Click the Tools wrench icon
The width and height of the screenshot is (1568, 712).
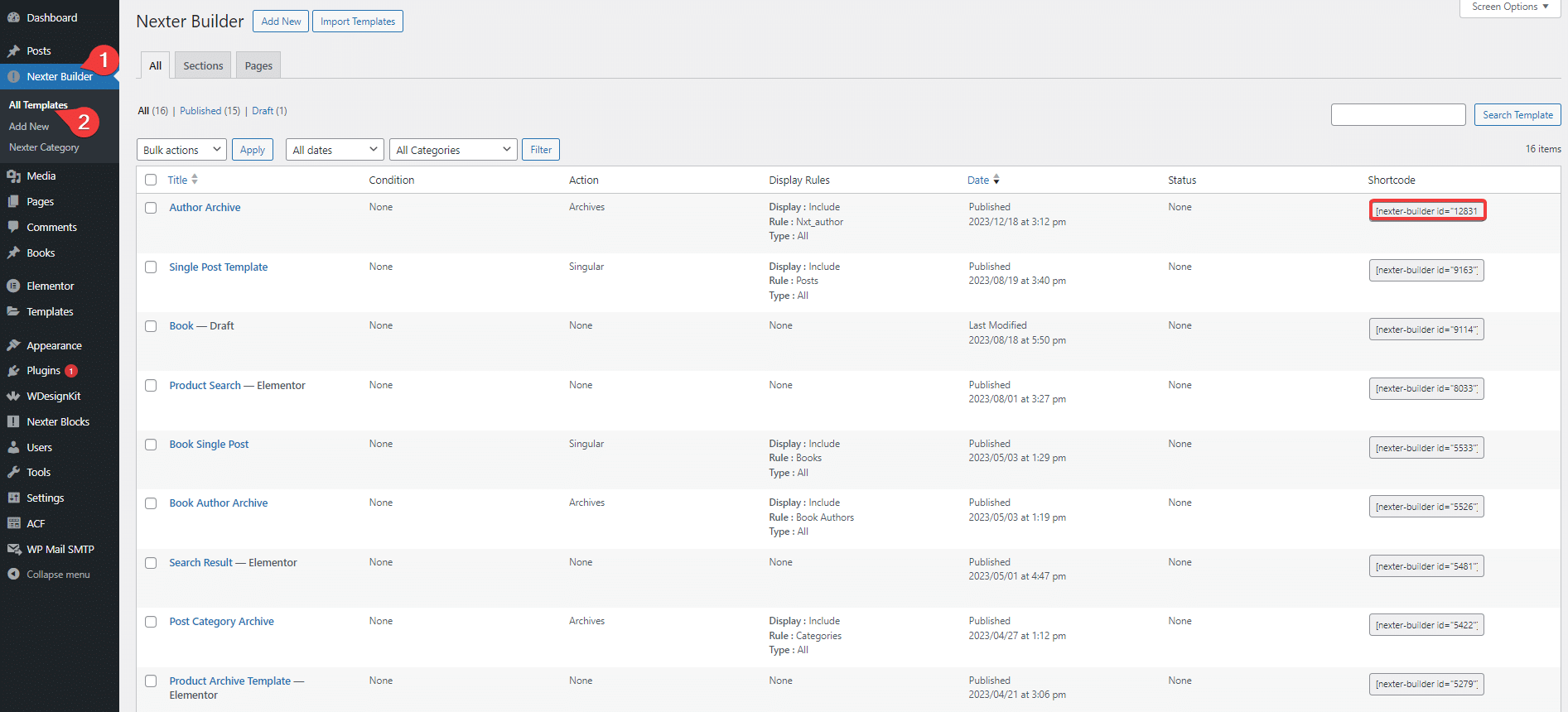(x=13, y=472)
